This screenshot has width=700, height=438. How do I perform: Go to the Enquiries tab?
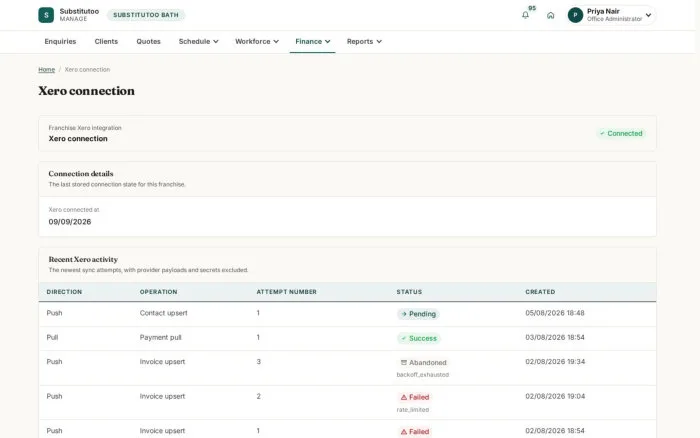[x=60, y=42]
